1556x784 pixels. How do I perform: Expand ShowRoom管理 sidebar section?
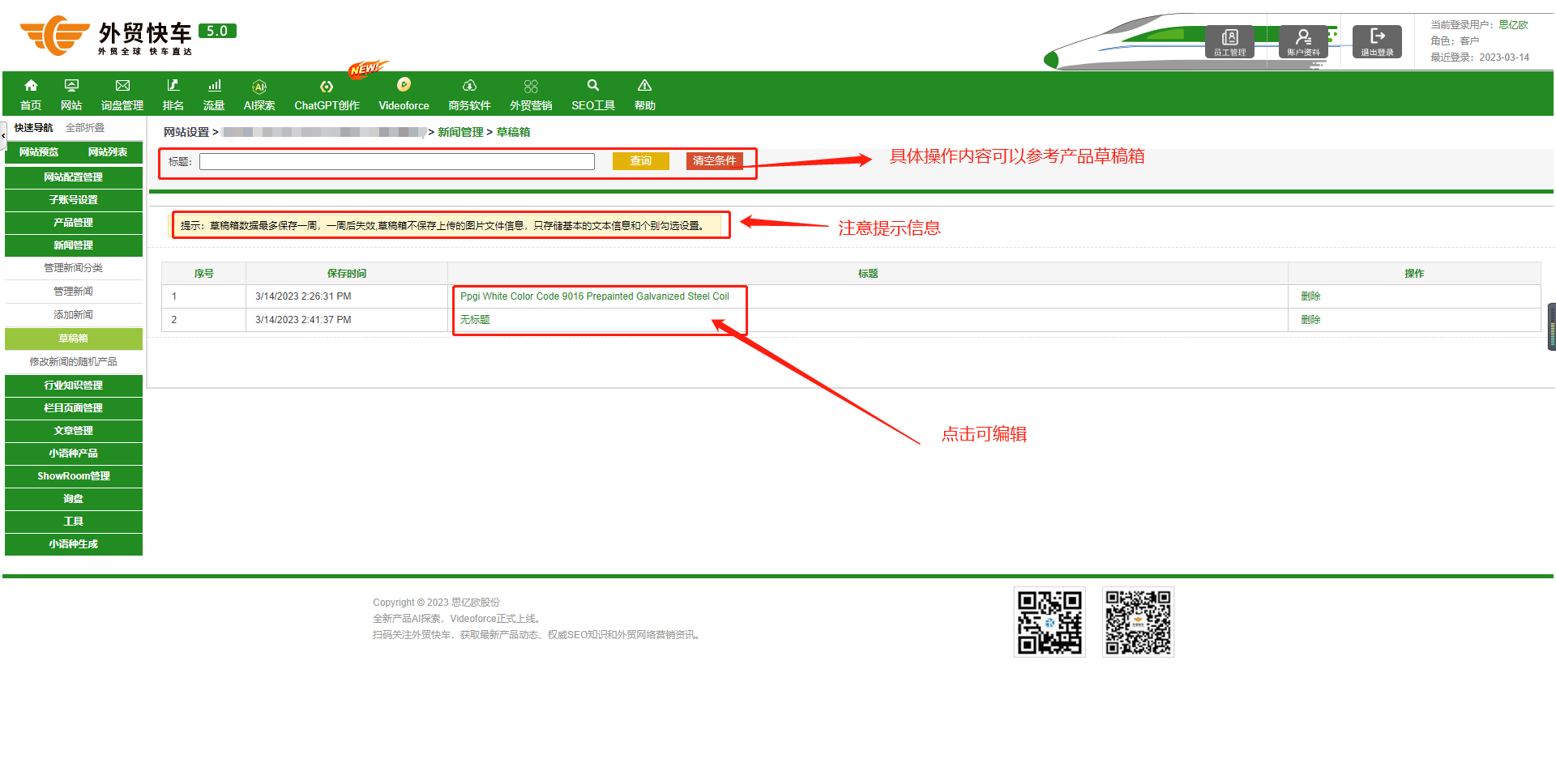(74, 476)
